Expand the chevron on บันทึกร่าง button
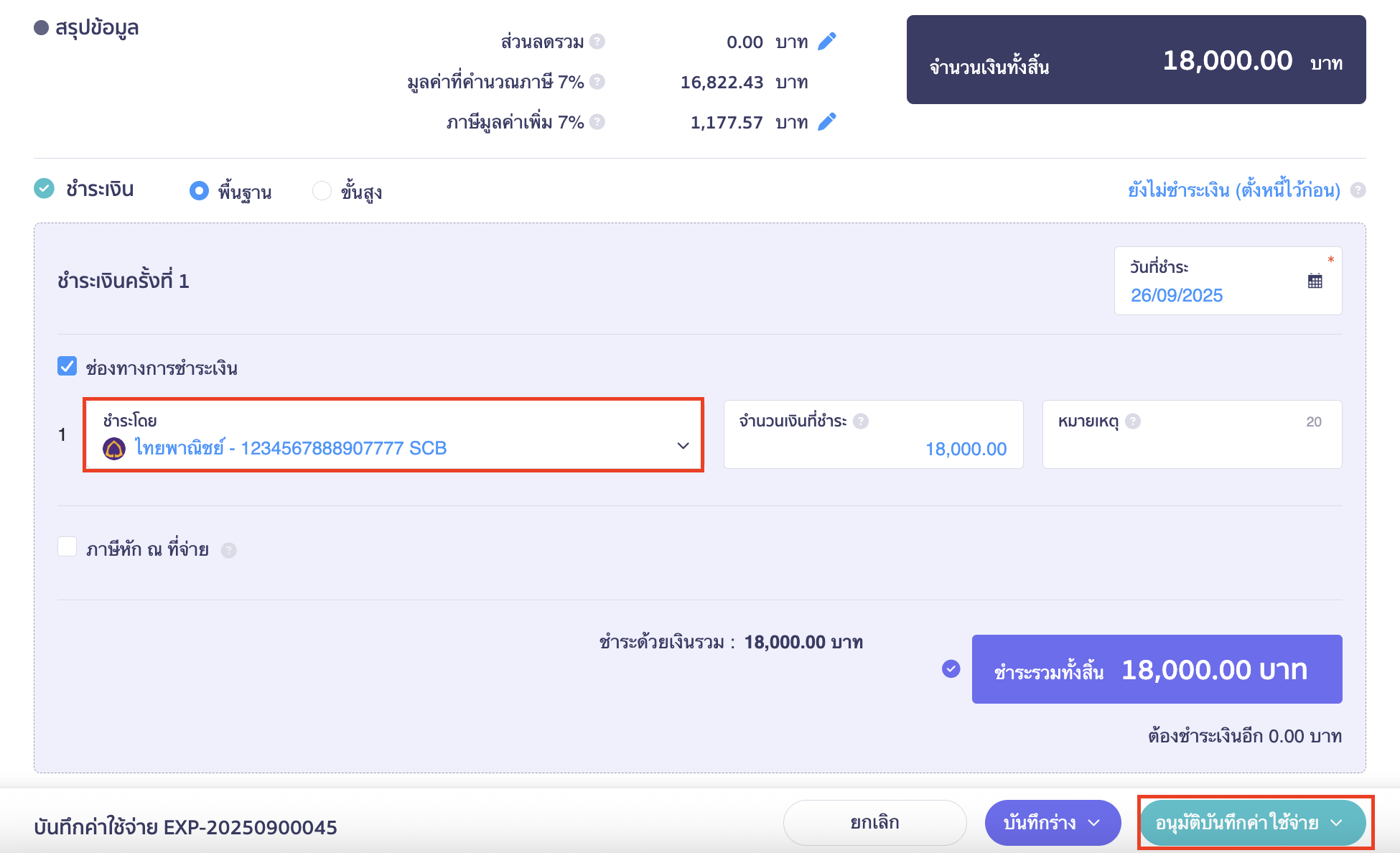This screenshot has width=1400, height=853. tap(1096, 823)
